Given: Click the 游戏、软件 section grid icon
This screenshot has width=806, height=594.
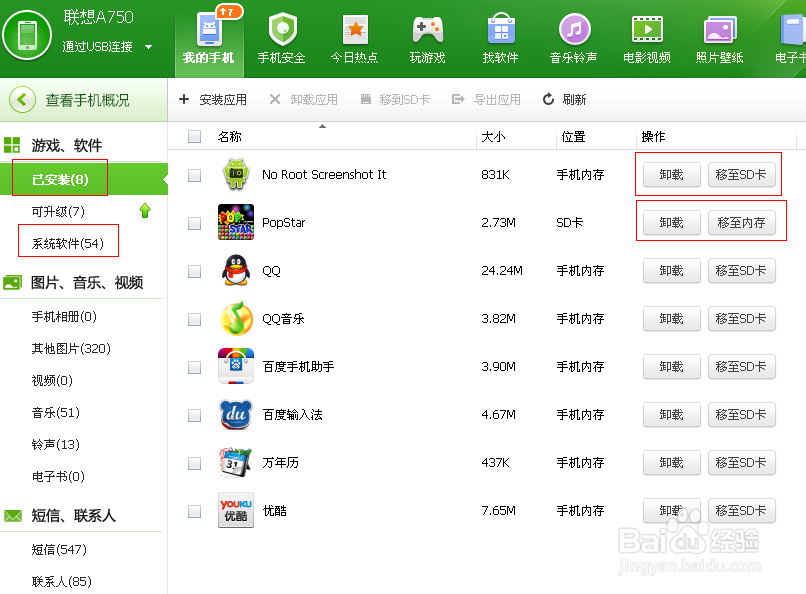Looking at the screenshot, I should tap(12, 145).
